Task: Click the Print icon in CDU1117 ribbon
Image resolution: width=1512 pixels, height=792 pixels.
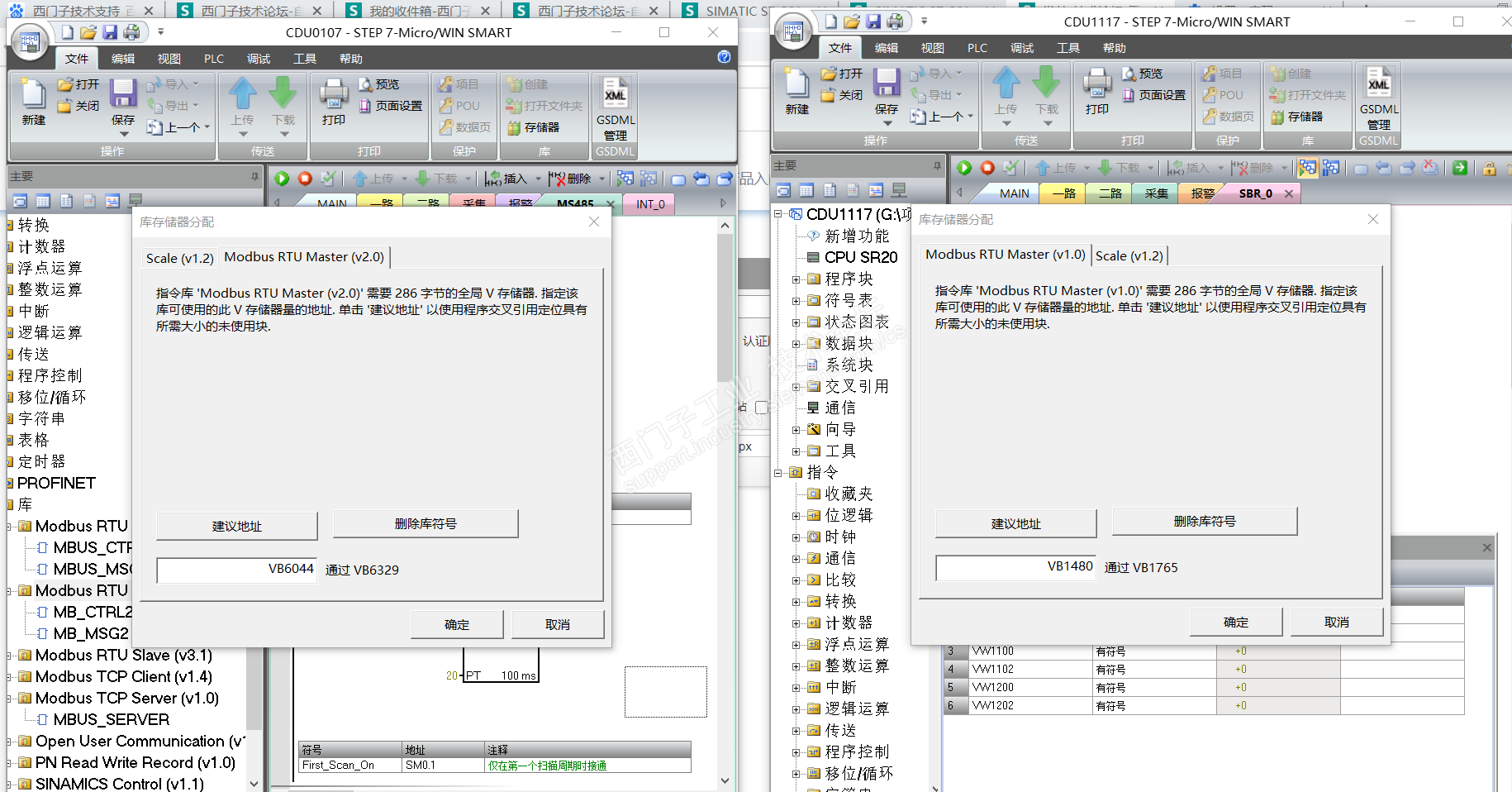Action: pyautogui.click(x=1097, y=83)
